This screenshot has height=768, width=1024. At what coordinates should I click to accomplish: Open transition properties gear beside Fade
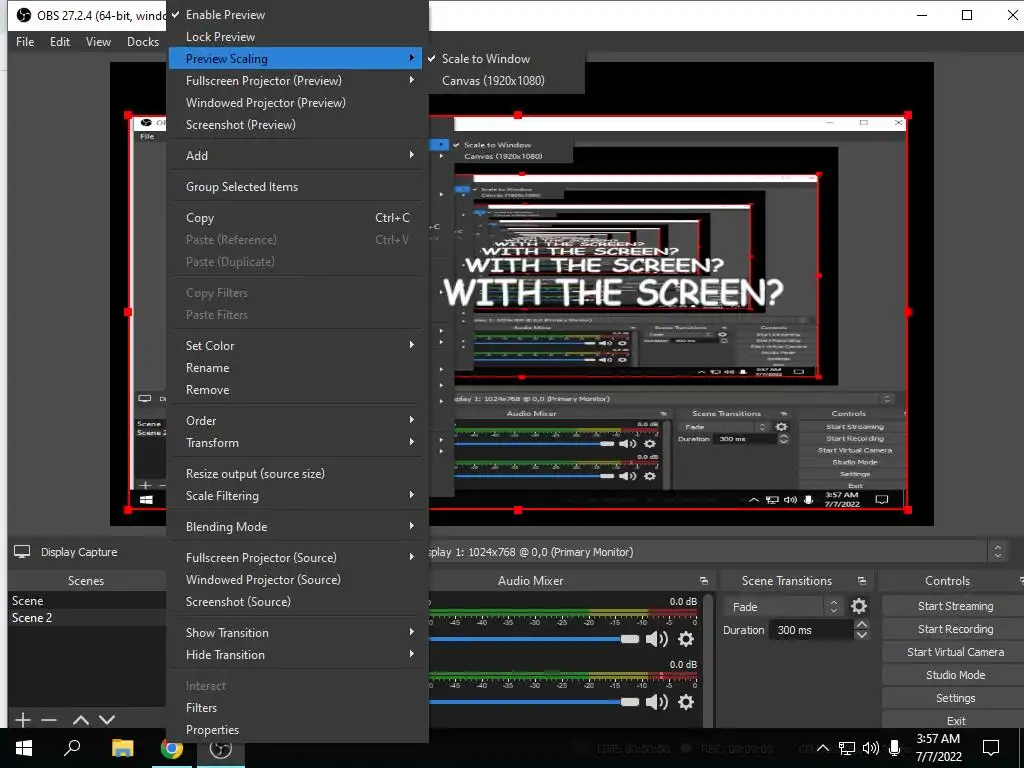(859, 607)
